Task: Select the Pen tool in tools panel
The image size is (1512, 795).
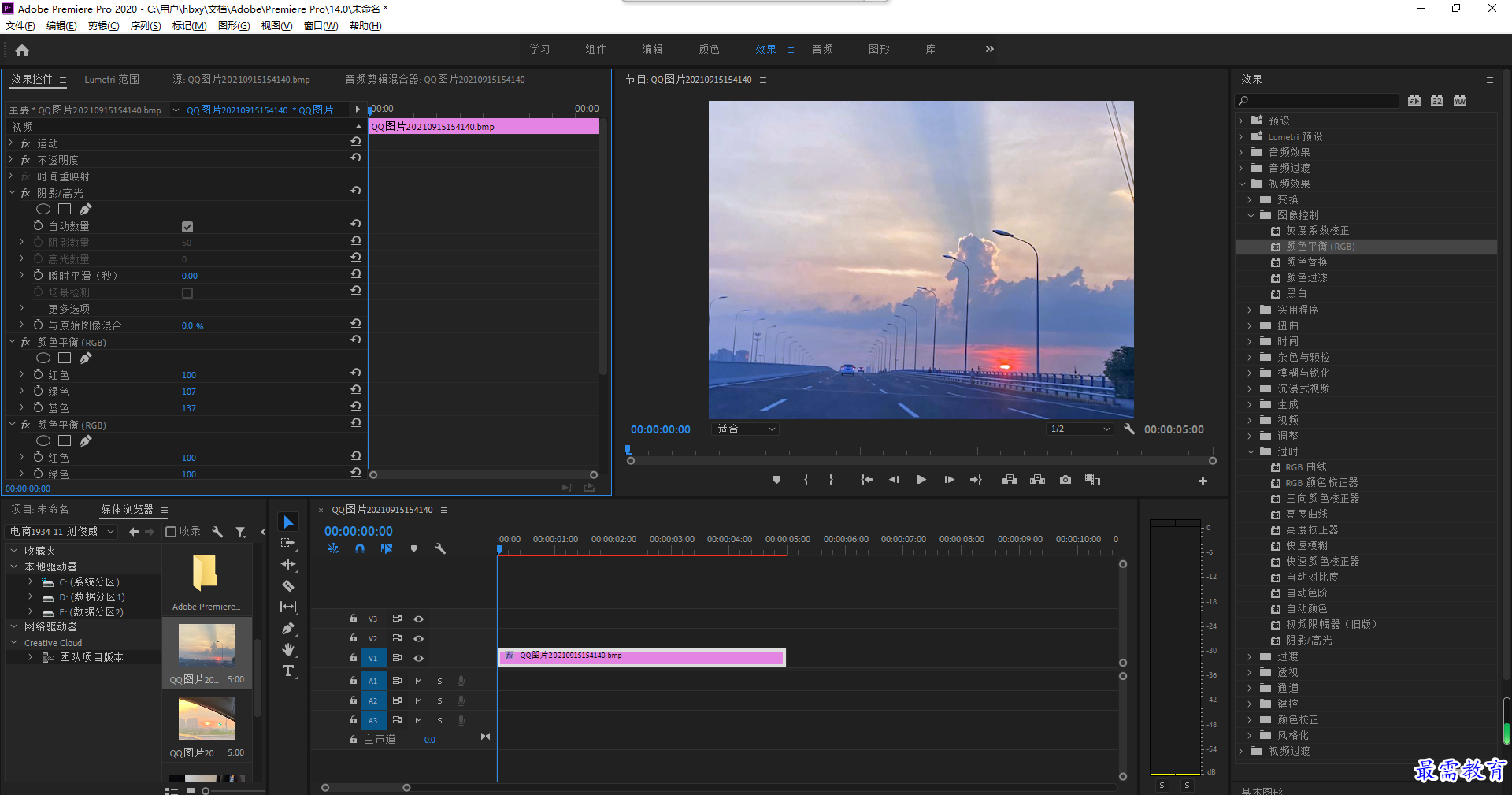Action: click(288, 628)
